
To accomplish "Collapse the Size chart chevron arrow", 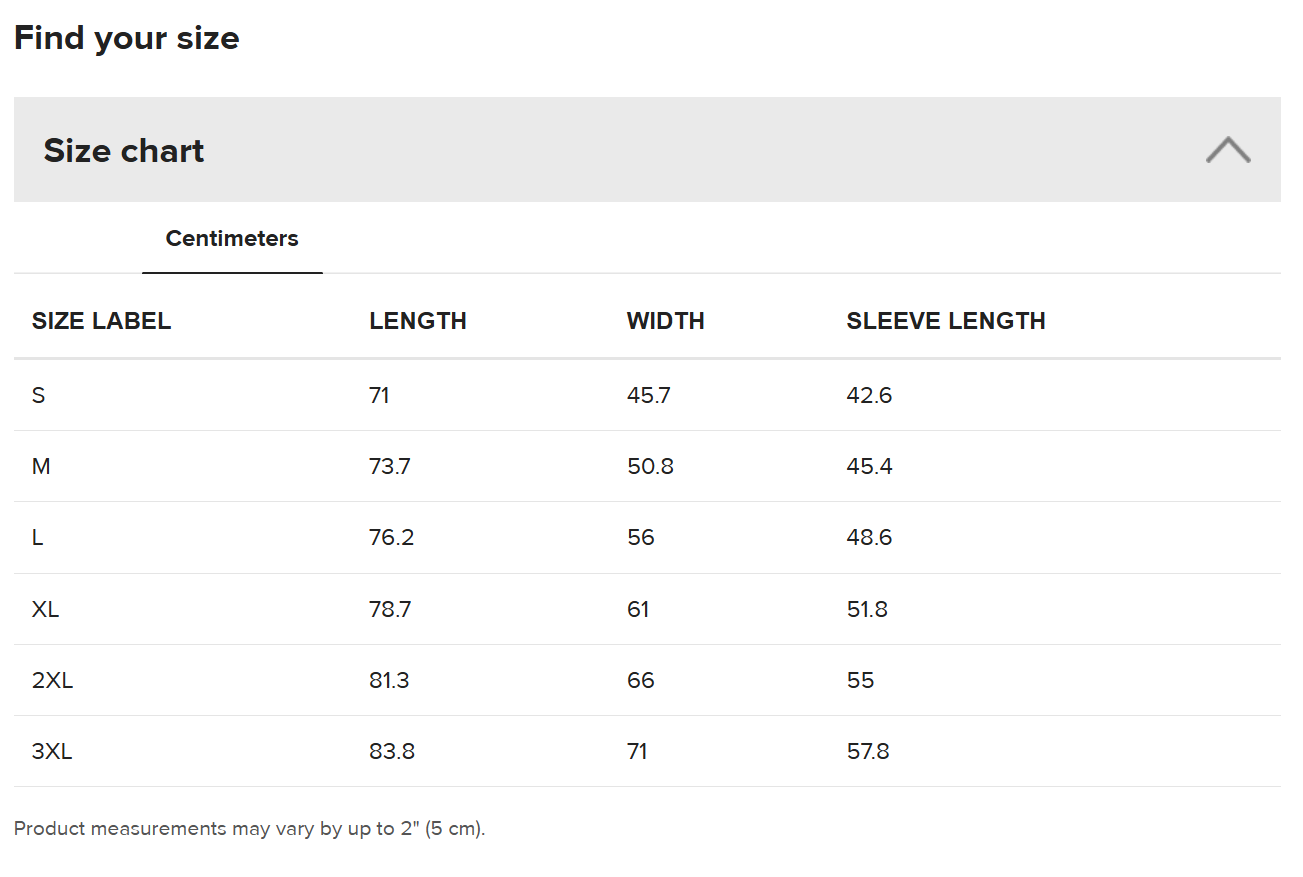I will click(1227, 150).
